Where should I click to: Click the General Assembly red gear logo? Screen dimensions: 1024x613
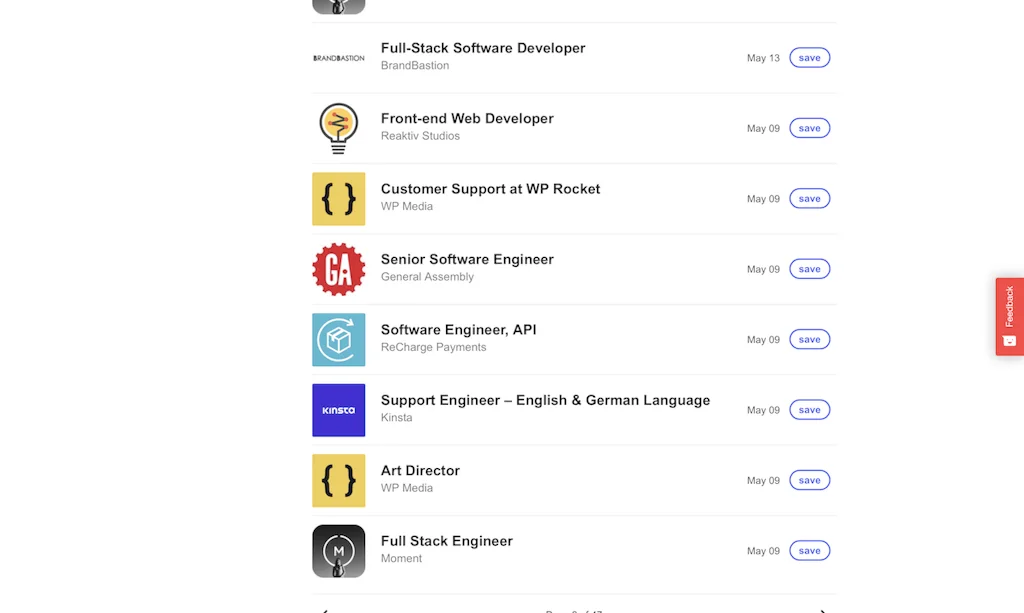coord(338,269)
